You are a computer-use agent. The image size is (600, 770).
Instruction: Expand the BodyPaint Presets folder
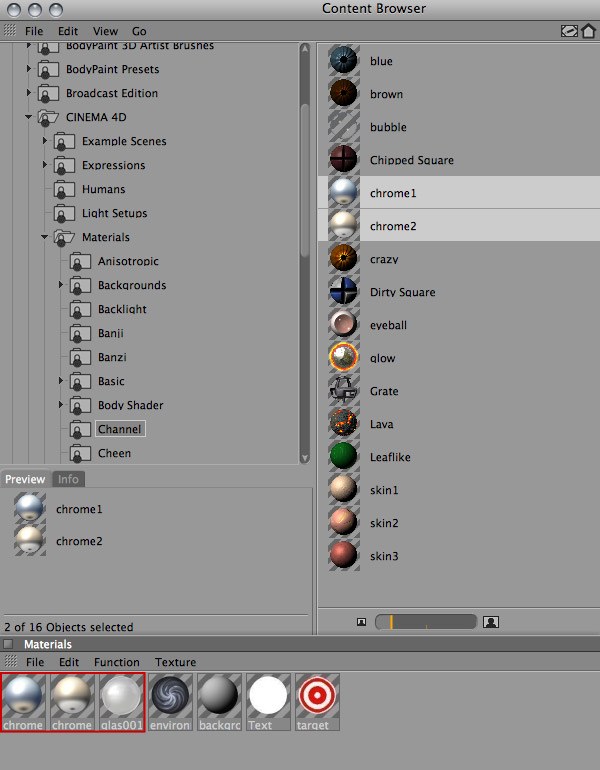pyautogui.click(x=28, y=69)
